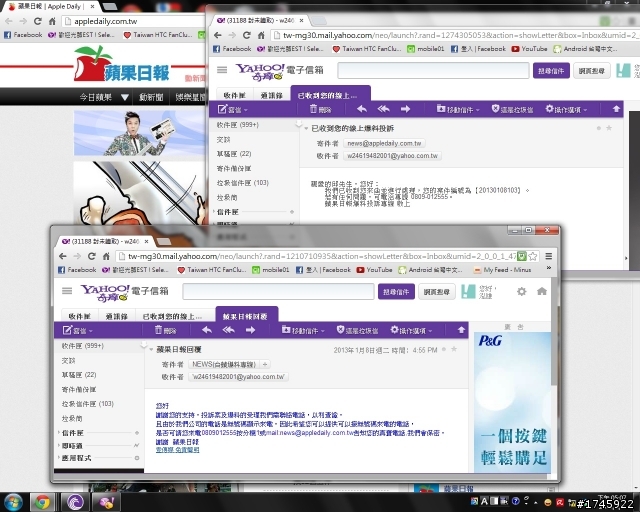Click Forward arrow in front mail window toolbar
This screenshot has width=640, height=512.
click(x=251, y=330)
